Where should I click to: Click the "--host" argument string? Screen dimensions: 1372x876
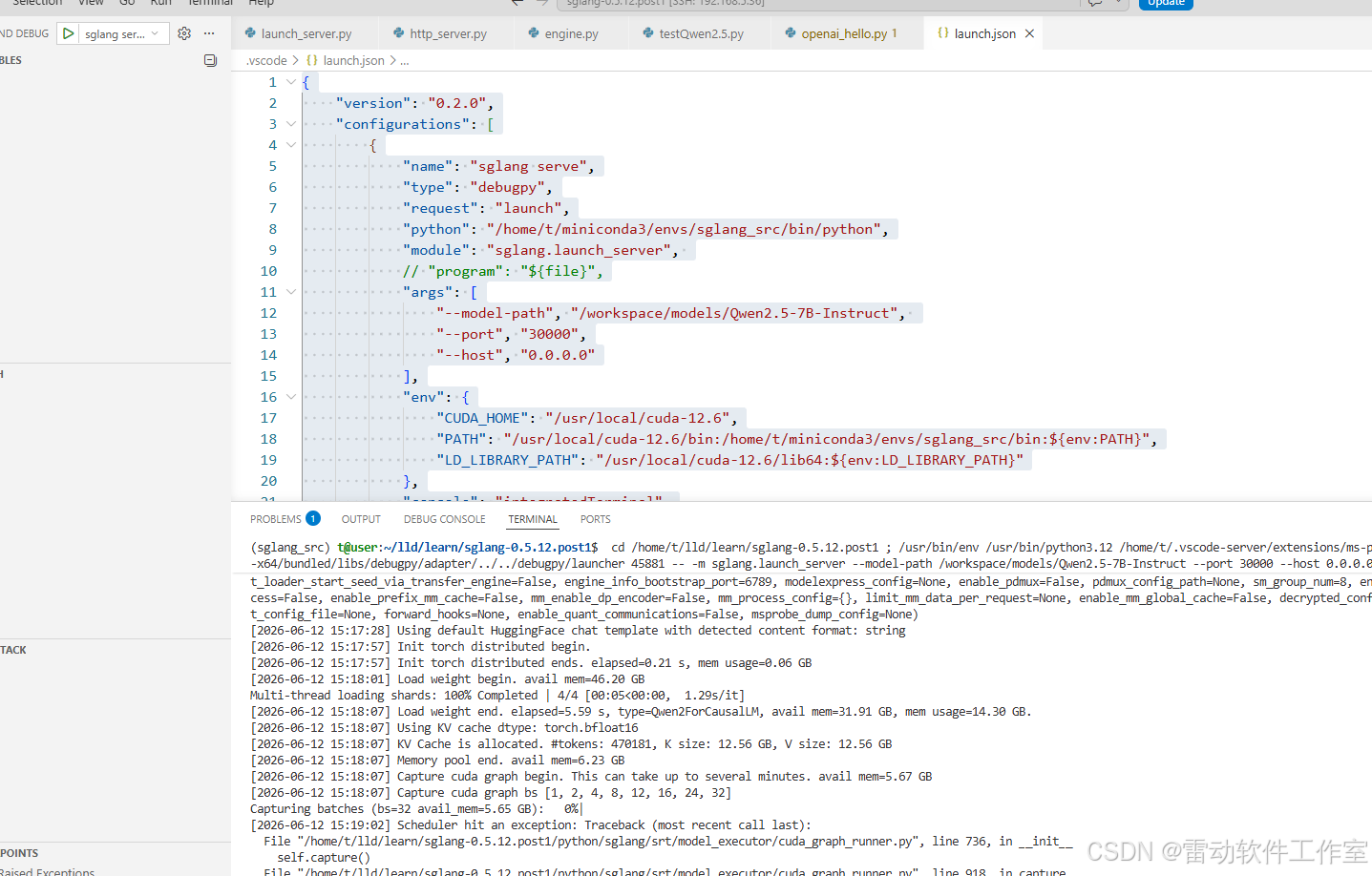click(x=470, y=355)
